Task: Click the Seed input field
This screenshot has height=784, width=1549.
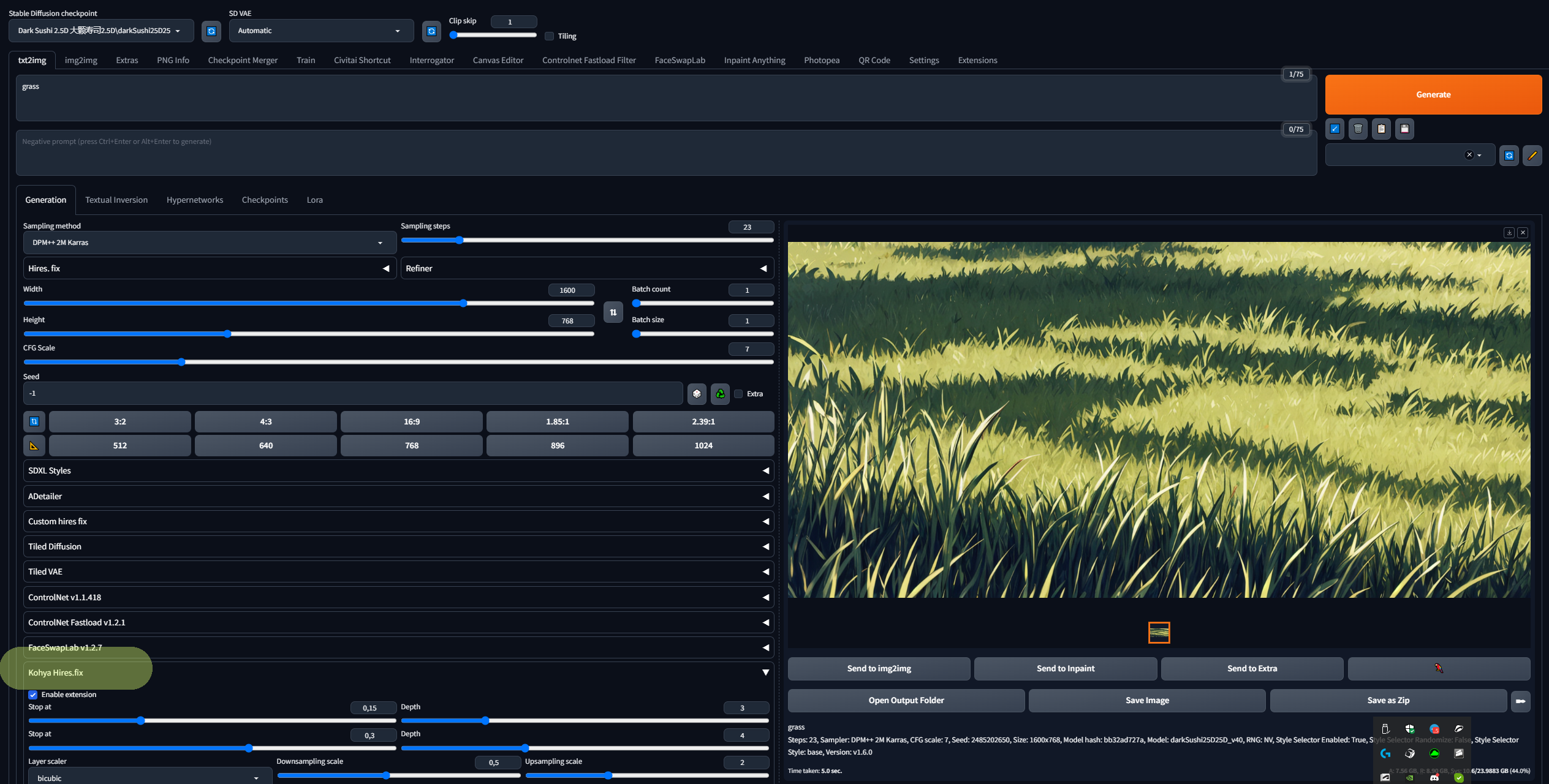Action: pos(353,393)
